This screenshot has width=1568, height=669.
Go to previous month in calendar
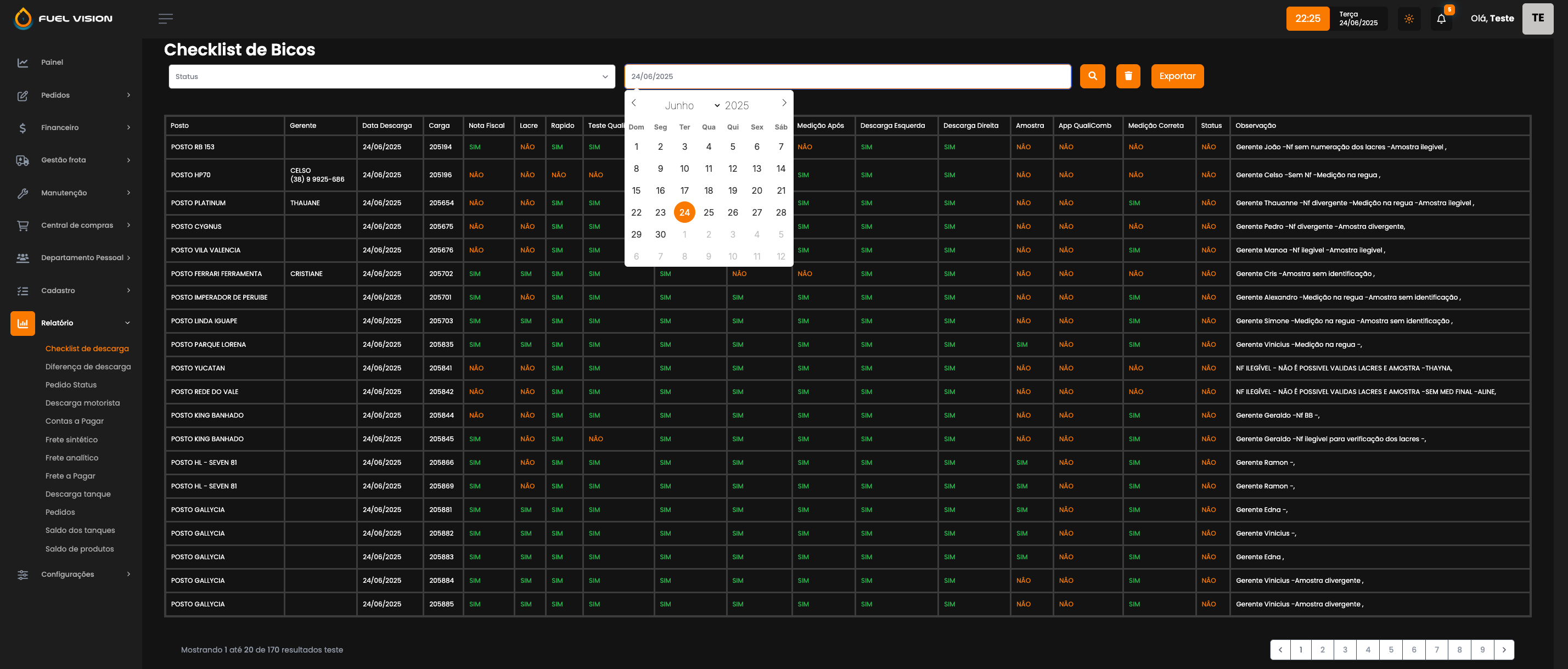(x=634, y=103)
